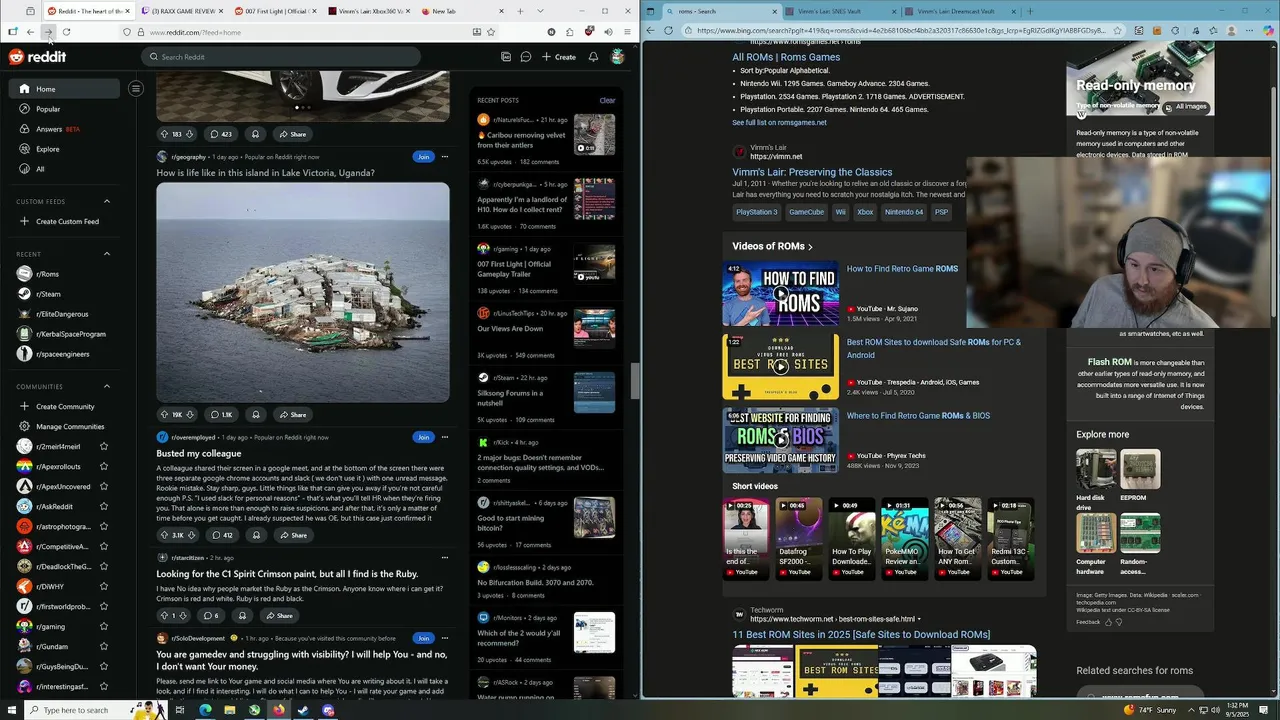This screenshot has height=720, width=1280.
Task: Favorite r/astrophotography with star toggle
Action: click(x=103, y=527)
